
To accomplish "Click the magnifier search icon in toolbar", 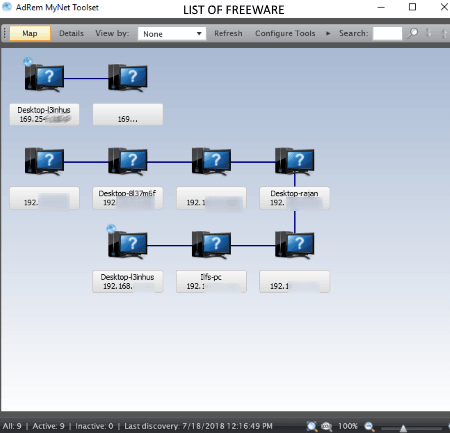I will [x=413, y=33].
